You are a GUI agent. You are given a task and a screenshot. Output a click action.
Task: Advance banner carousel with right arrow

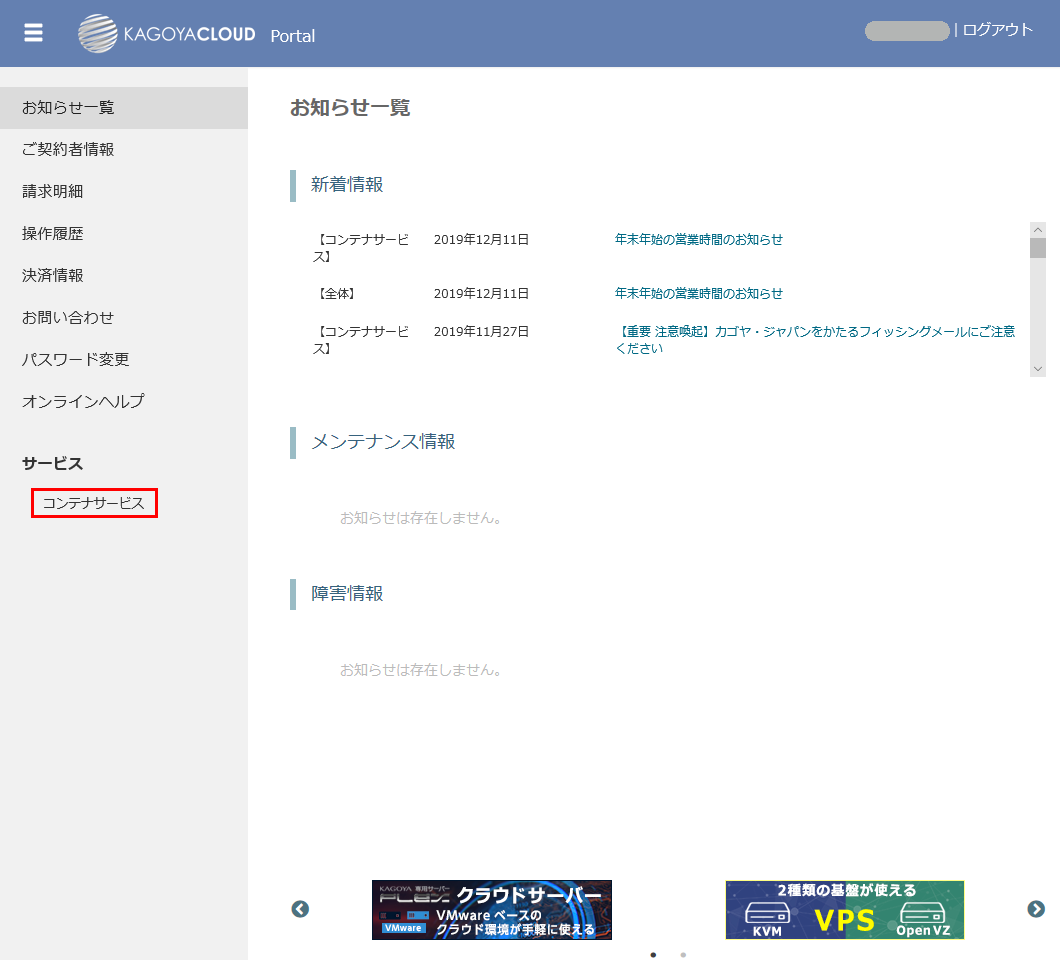(x=1036, y=909)
